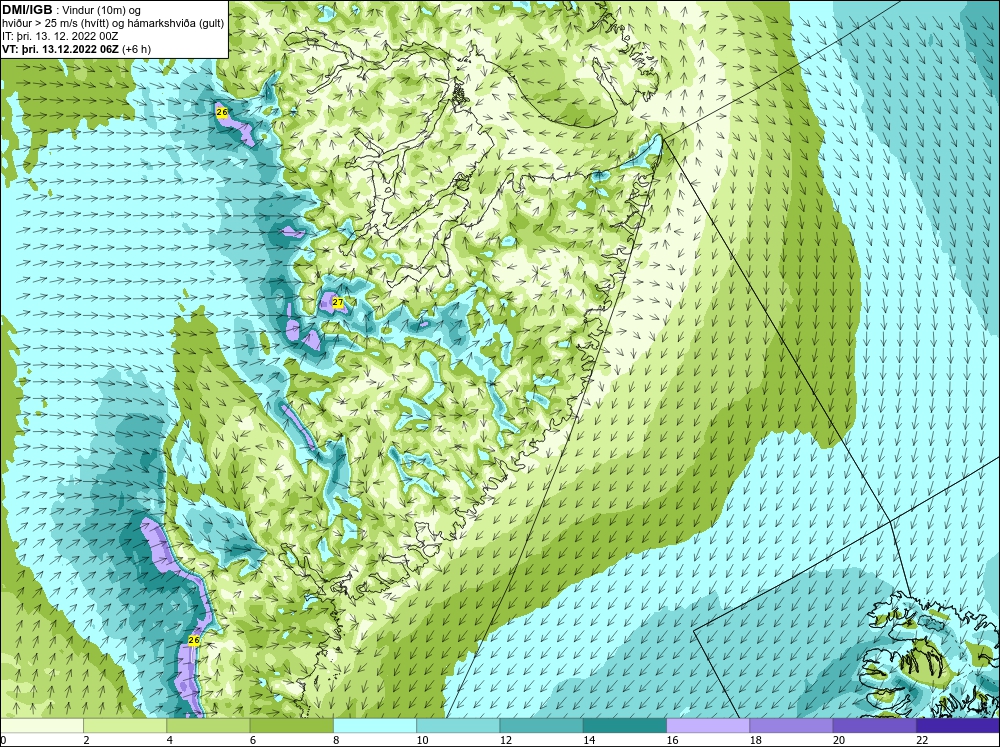This screenshot has height=747, width=1000.
Task: Click the DMI/IGB title text
Action: (x=27, y=10)
